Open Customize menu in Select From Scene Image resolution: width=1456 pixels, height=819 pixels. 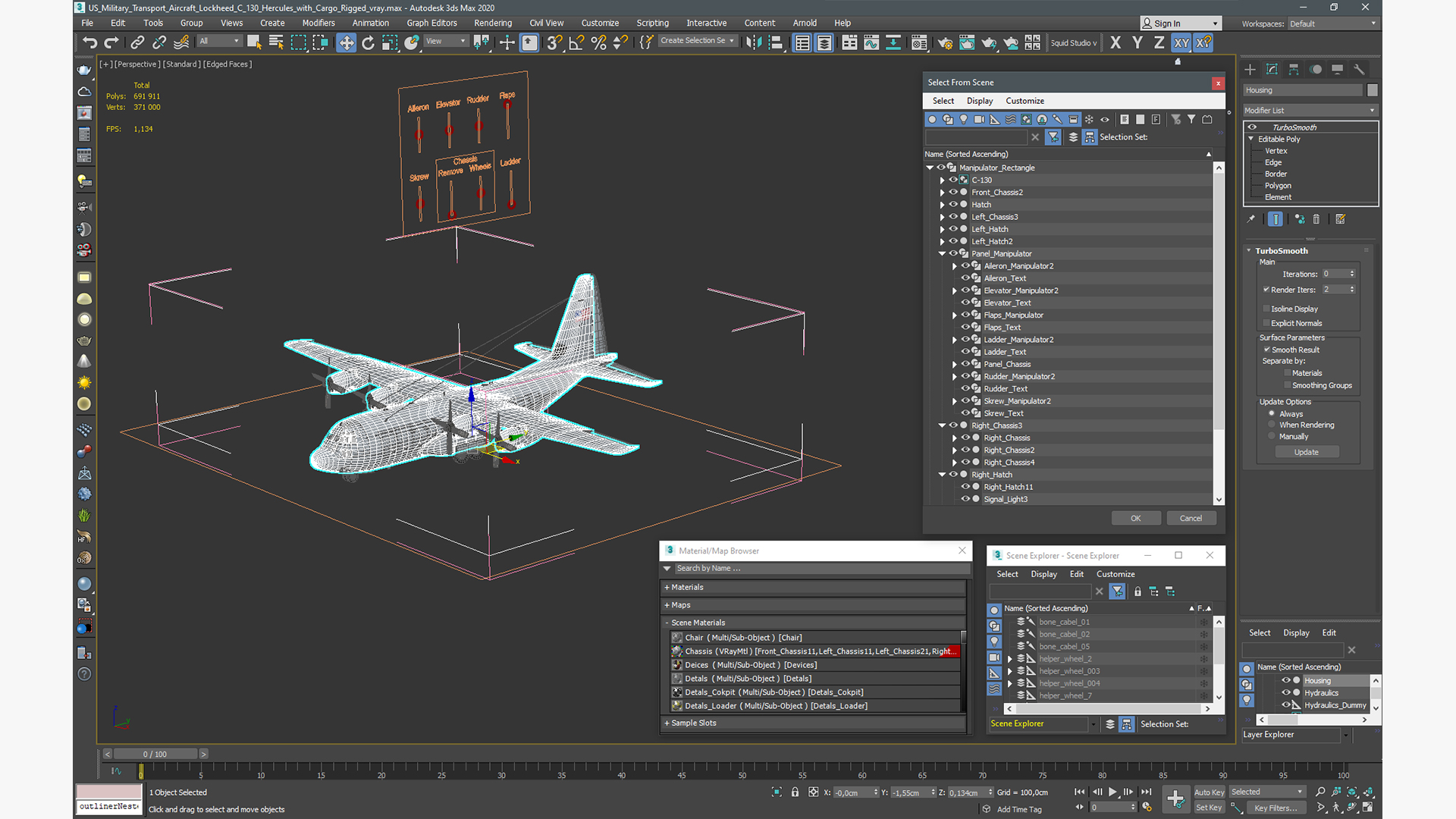coord(1025,101)
